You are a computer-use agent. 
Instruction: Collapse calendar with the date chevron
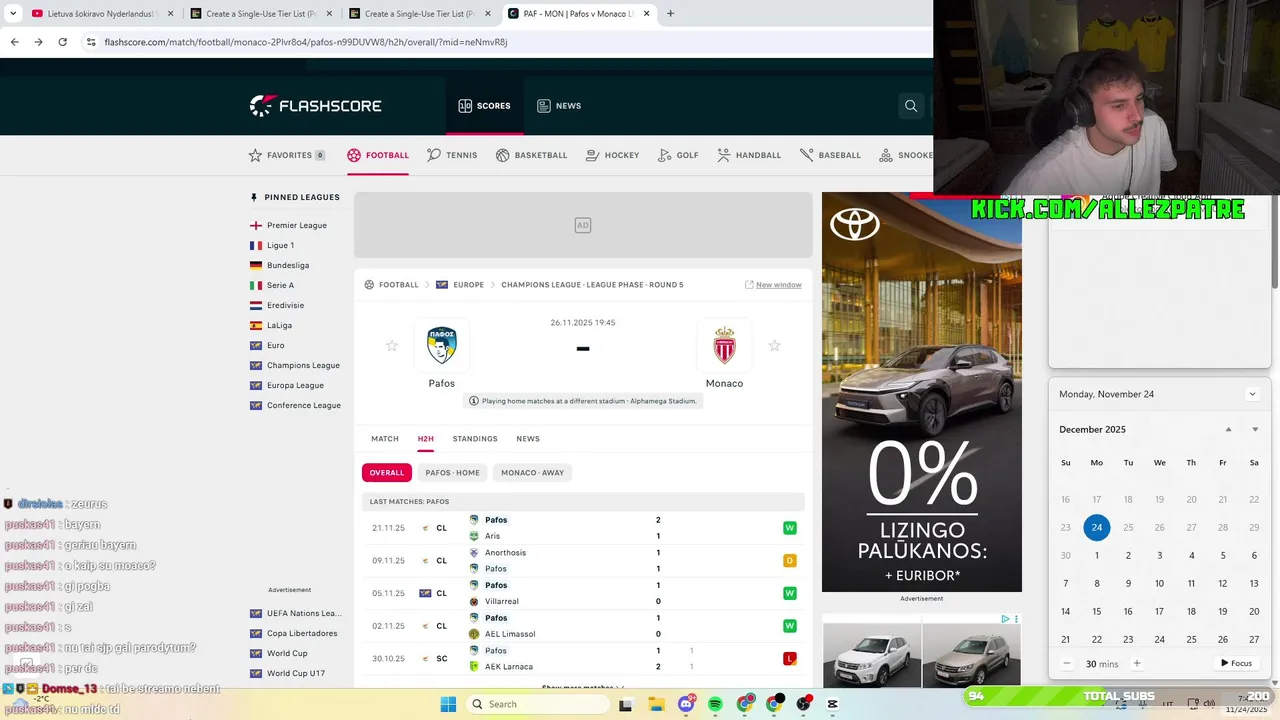[x=1252, y=394]
